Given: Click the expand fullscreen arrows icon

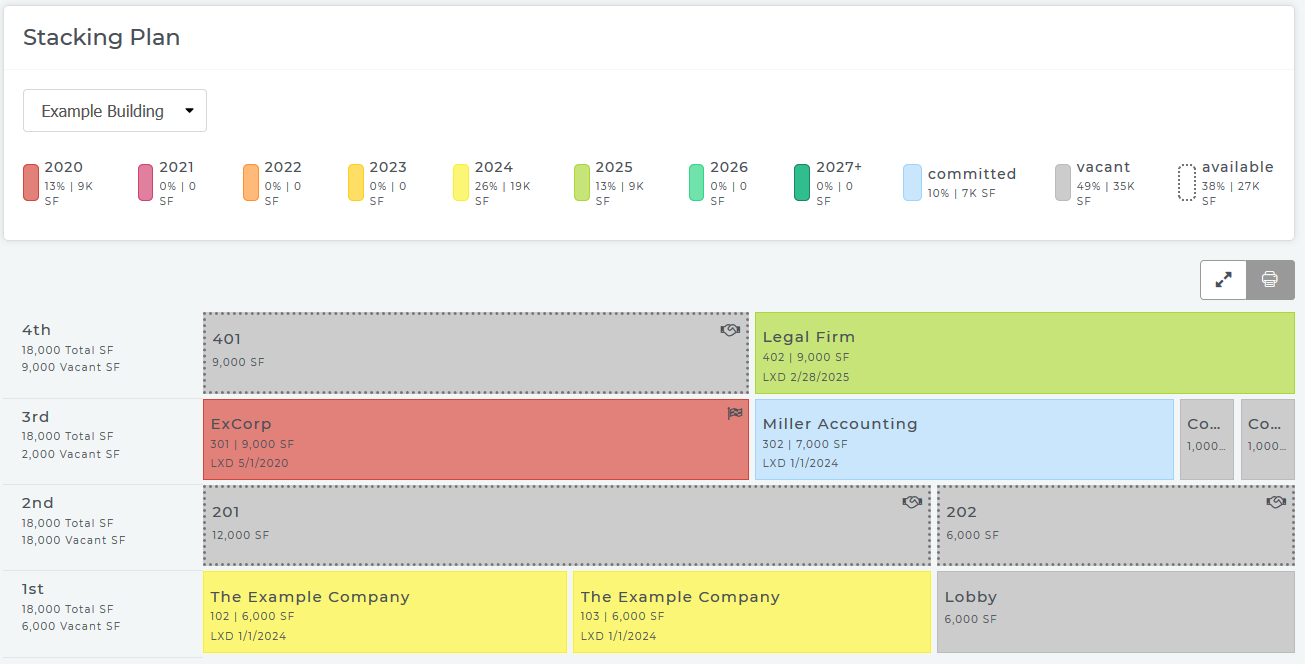Looking at the screenshot, I should coord(1223,280).
